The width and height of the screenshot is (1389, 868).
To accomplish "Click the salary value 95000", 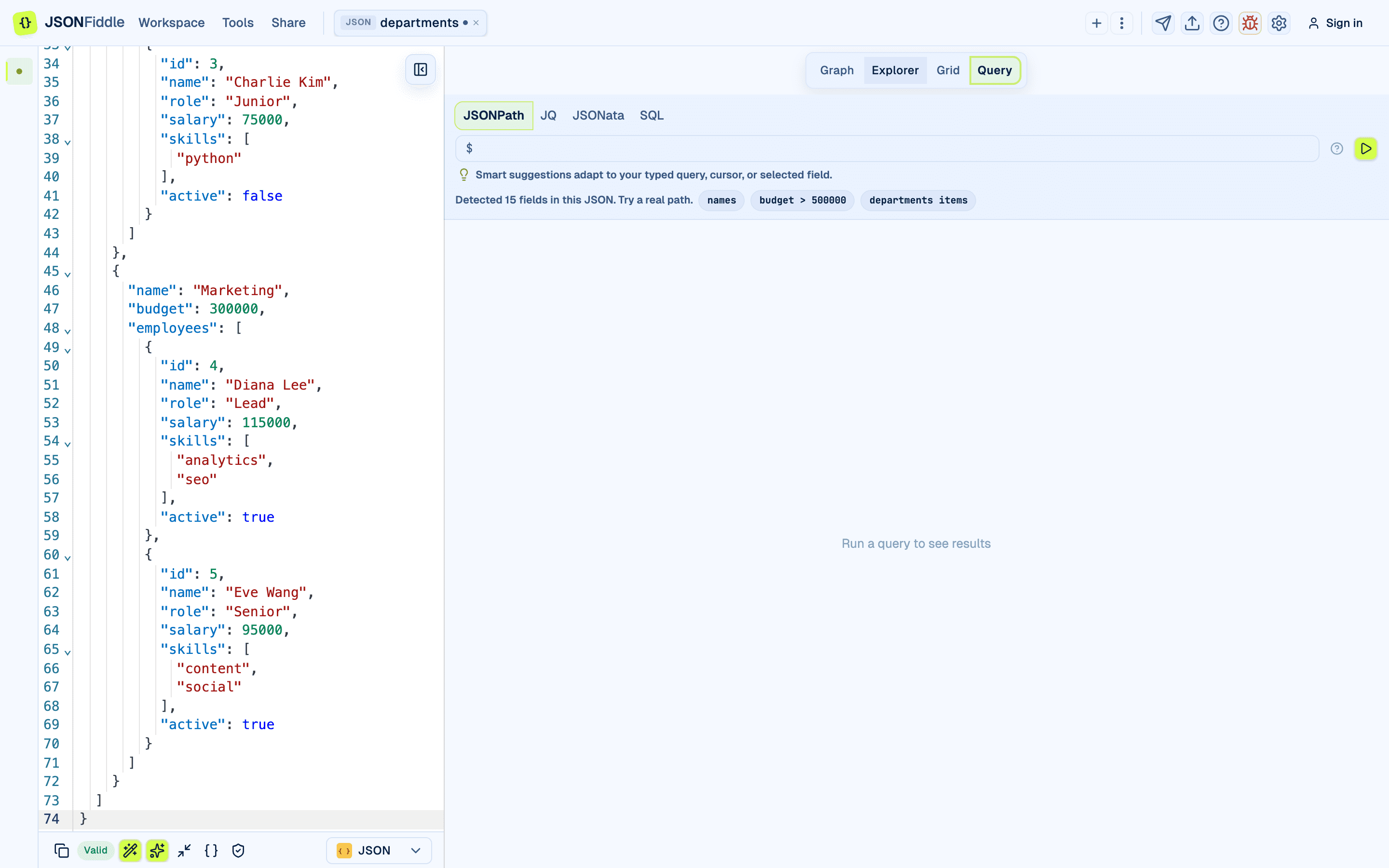I will pos(262,630).
